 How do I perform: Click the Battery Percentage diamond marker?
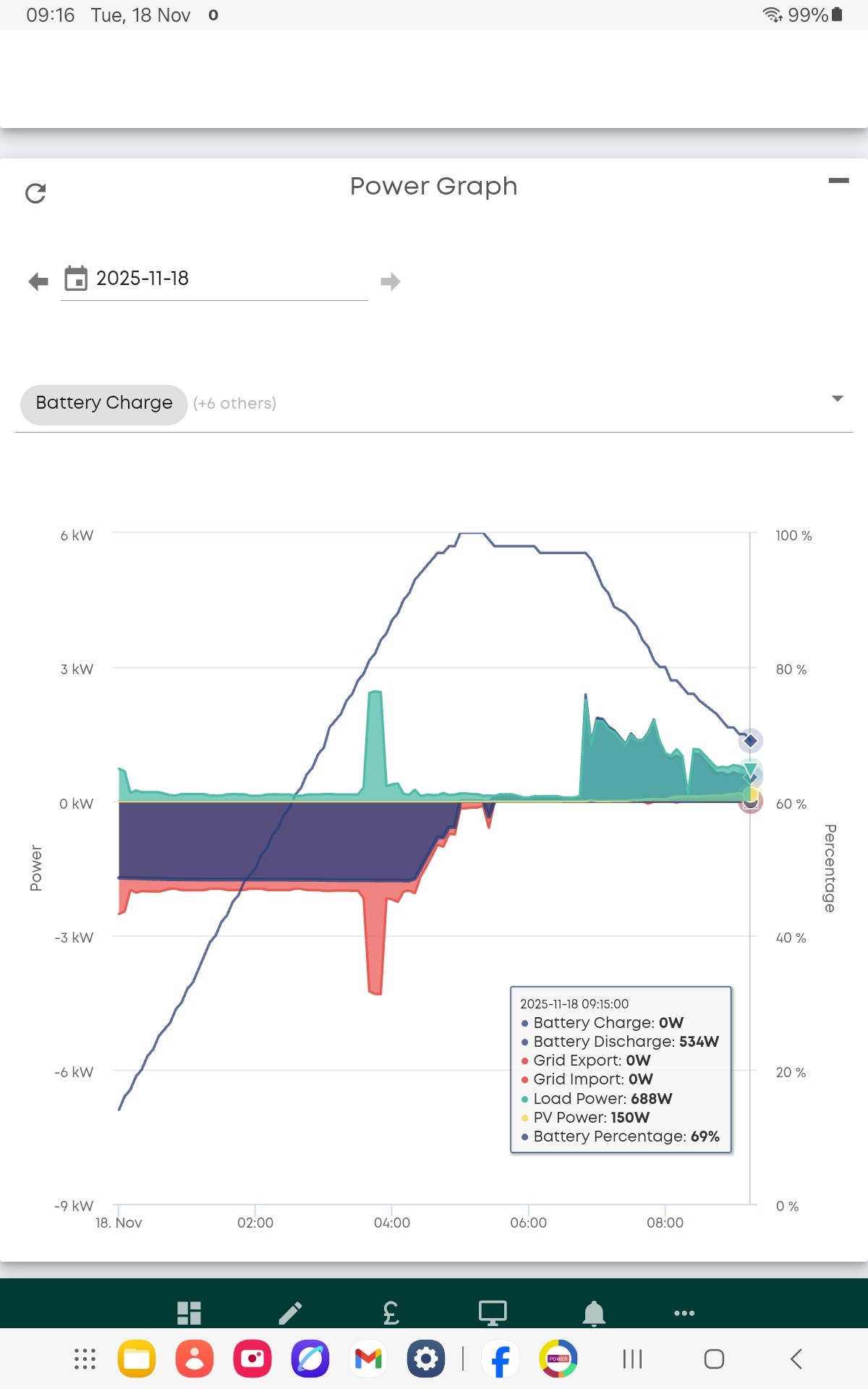pyautogui.click(x=750, y=741)
